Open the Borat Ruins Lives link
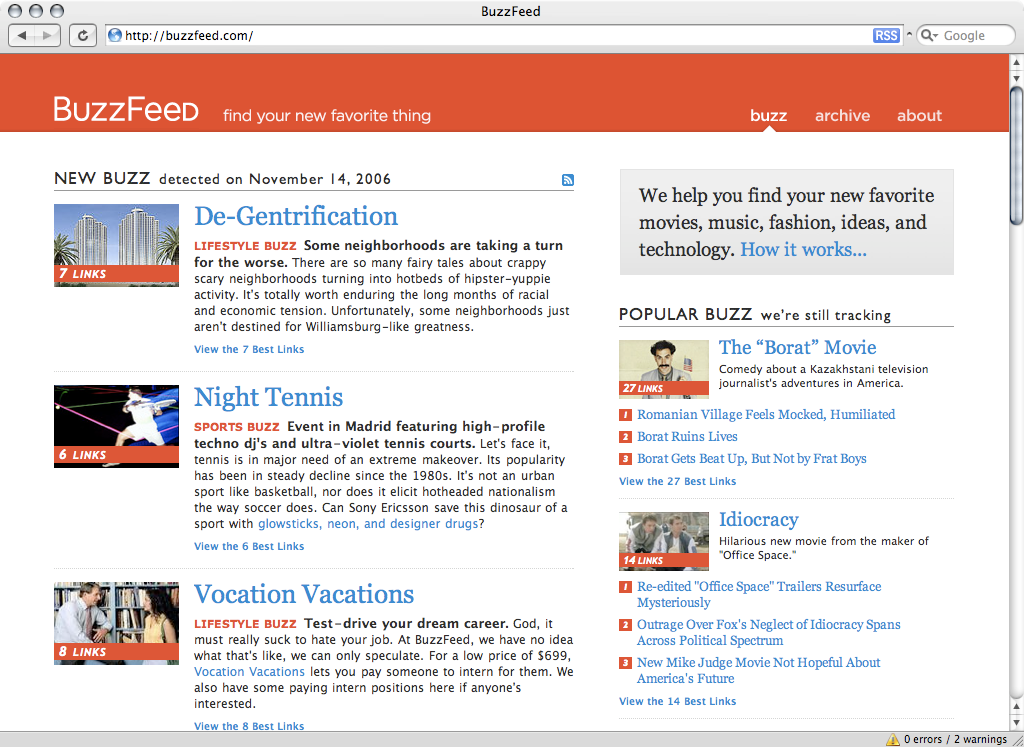 (687, 437)
